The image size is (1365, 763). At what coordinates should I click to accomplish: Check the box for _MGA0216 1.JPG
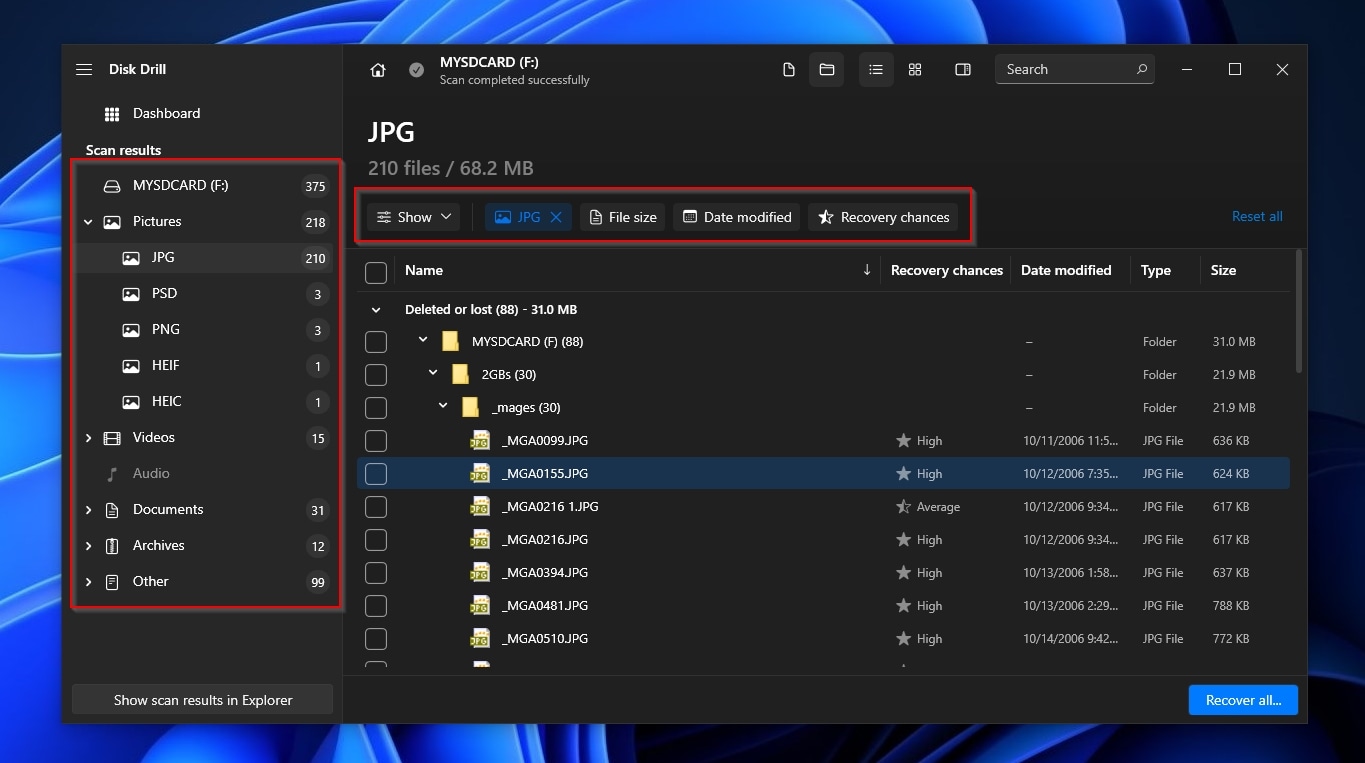[x=376, y=507]
